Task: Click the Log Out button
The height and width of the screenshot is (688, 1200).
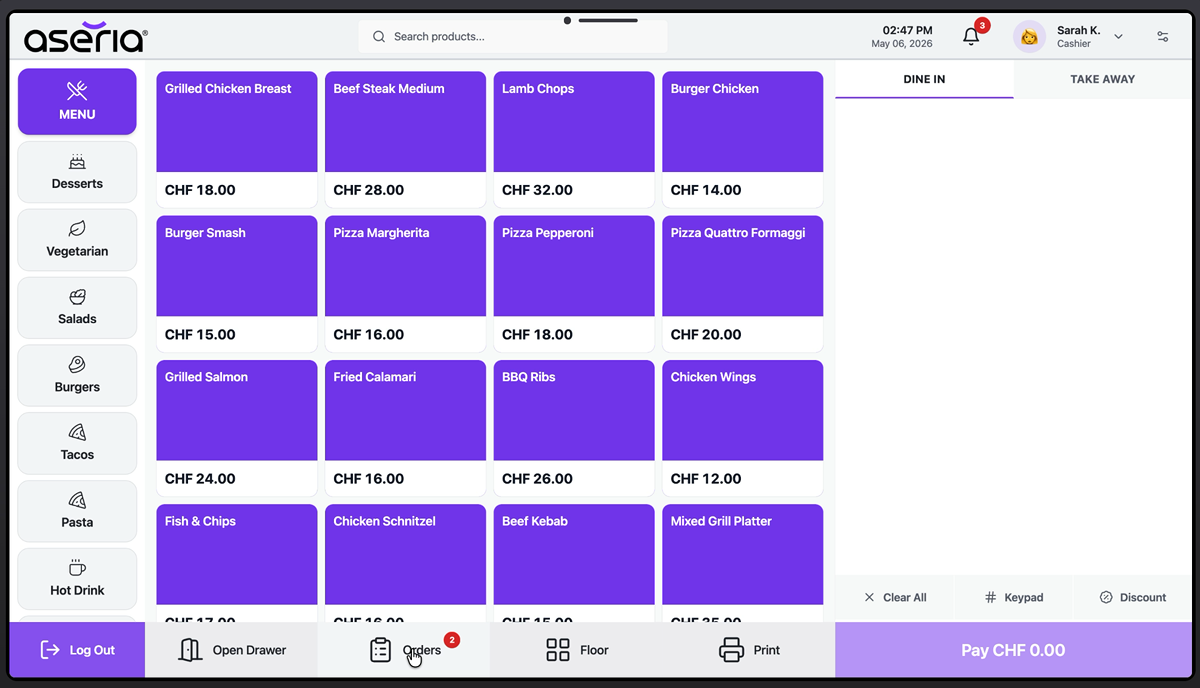Action: [x=77, y=650]
